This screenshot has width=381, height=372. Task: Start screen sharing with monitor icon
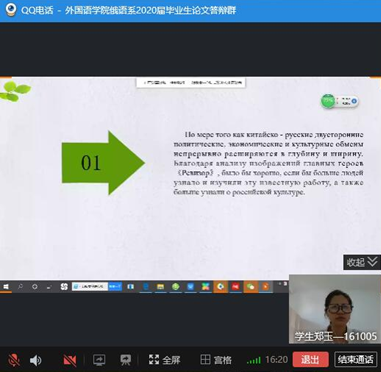99,360
